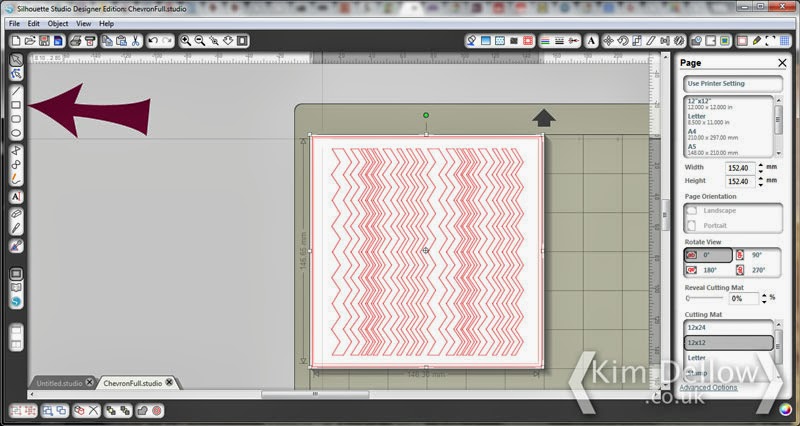Pick the Draw a Rectangle tool

click(x=16, y=105)
